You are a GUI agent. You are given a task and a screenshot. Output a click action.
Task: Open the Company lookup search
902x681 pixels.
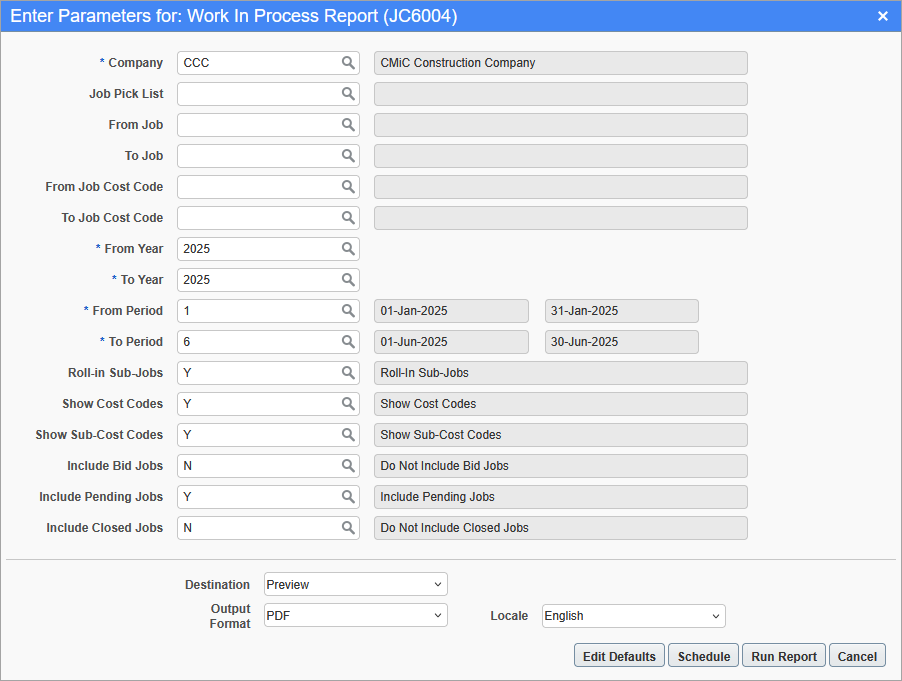click(349, 62)
